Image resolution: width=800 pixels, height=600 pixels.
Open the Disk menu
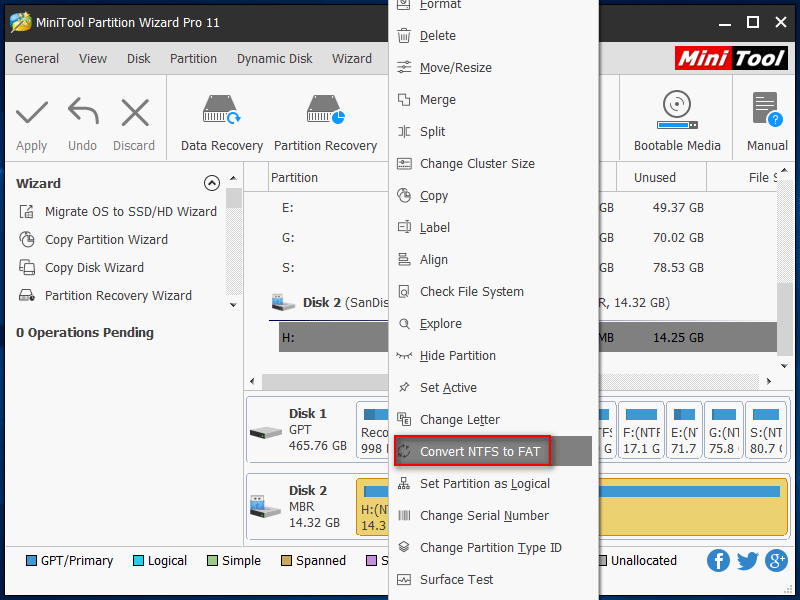(x=139, y=59)
